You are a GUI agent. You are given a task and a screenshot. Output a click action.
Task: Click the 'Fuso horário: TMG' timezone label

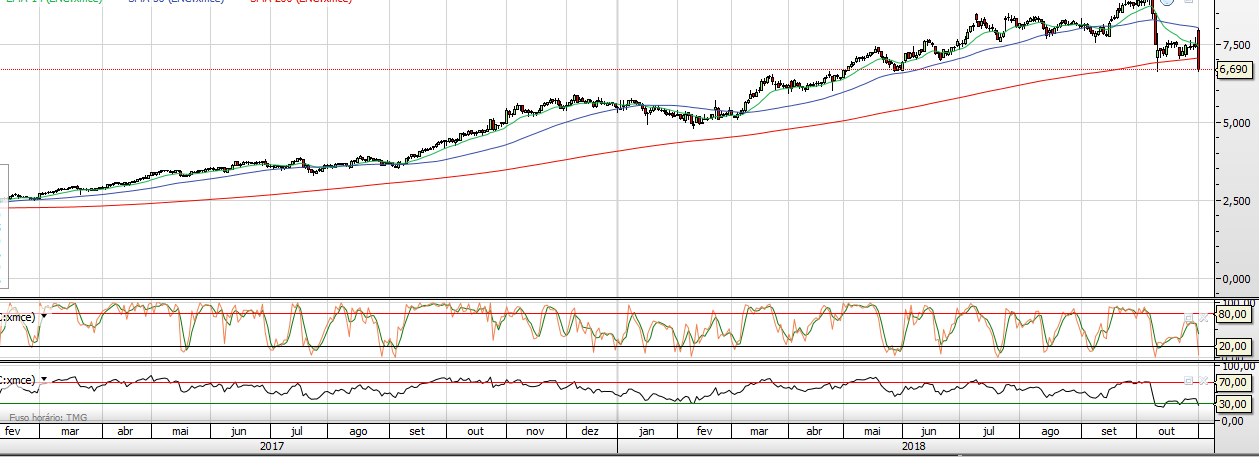point(47,417)
